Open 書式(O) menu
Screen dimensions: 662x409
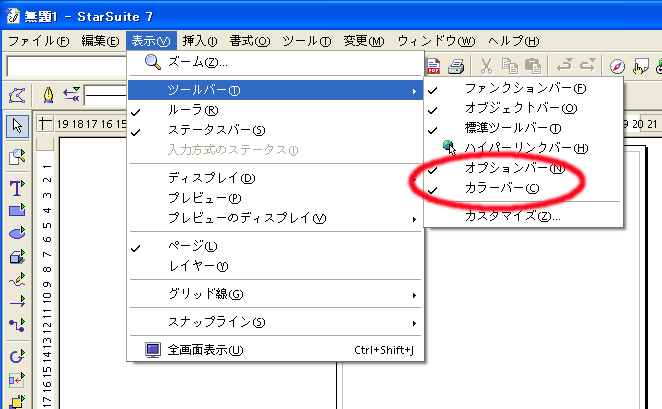click(250, 41)
